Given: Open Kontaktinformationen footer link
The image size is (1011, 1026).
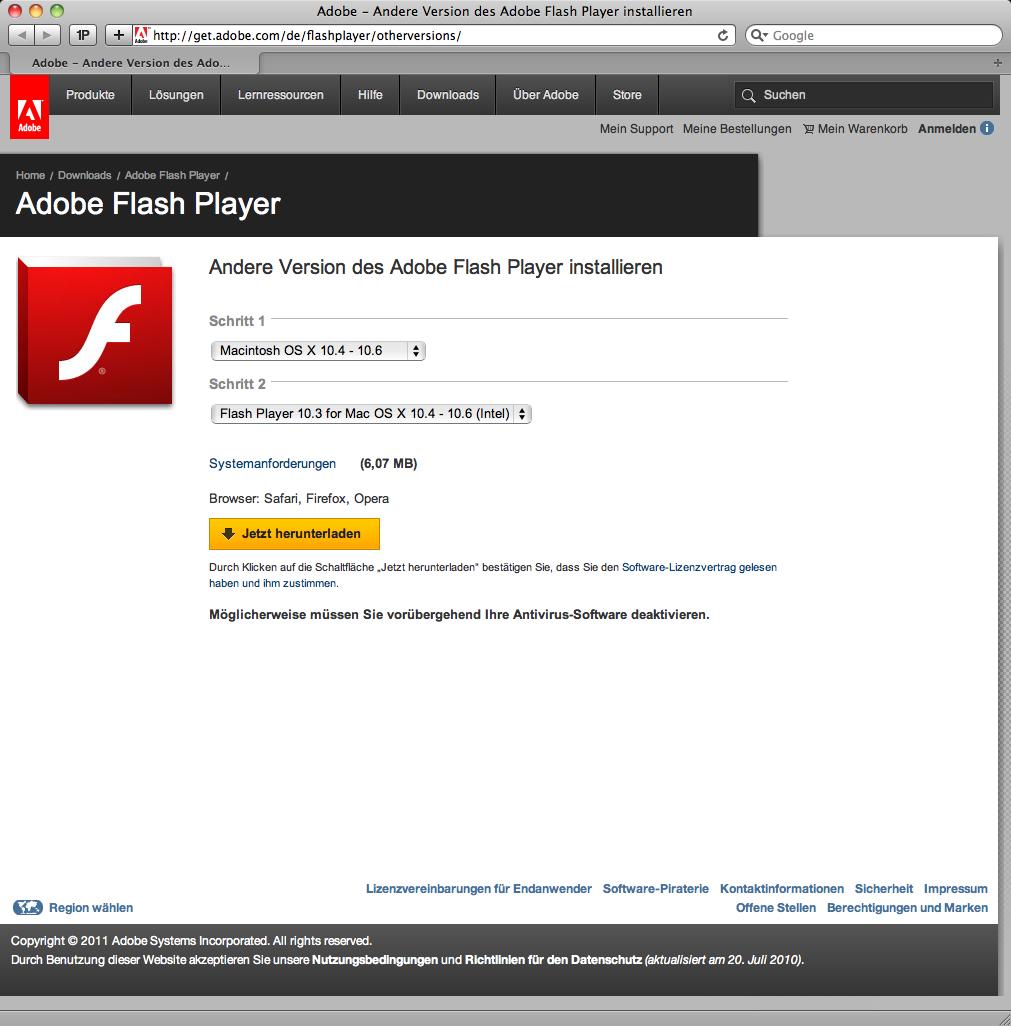Looking at the screenshot, I should tap(782, 889).
